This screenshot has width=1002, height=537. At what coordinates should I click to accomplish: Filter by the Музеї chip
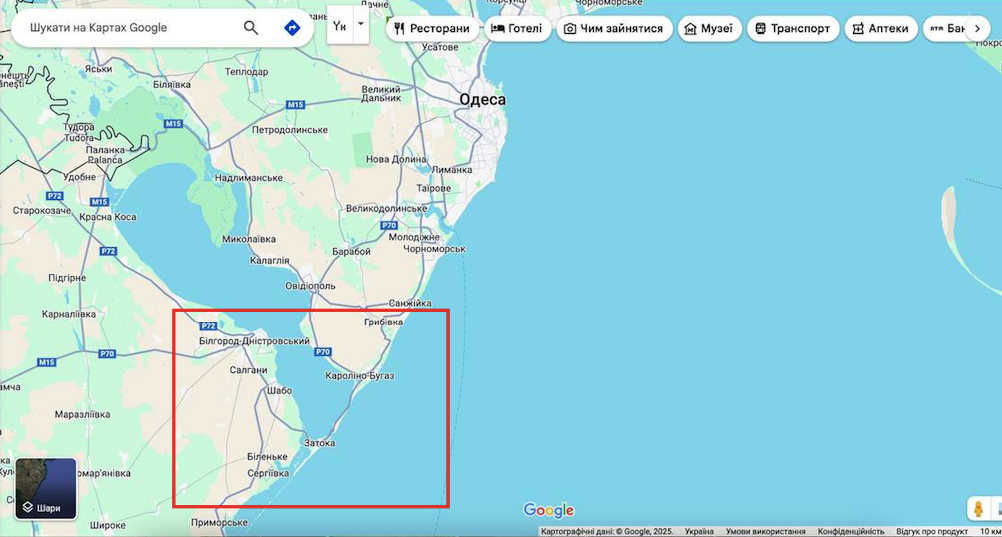708,29
